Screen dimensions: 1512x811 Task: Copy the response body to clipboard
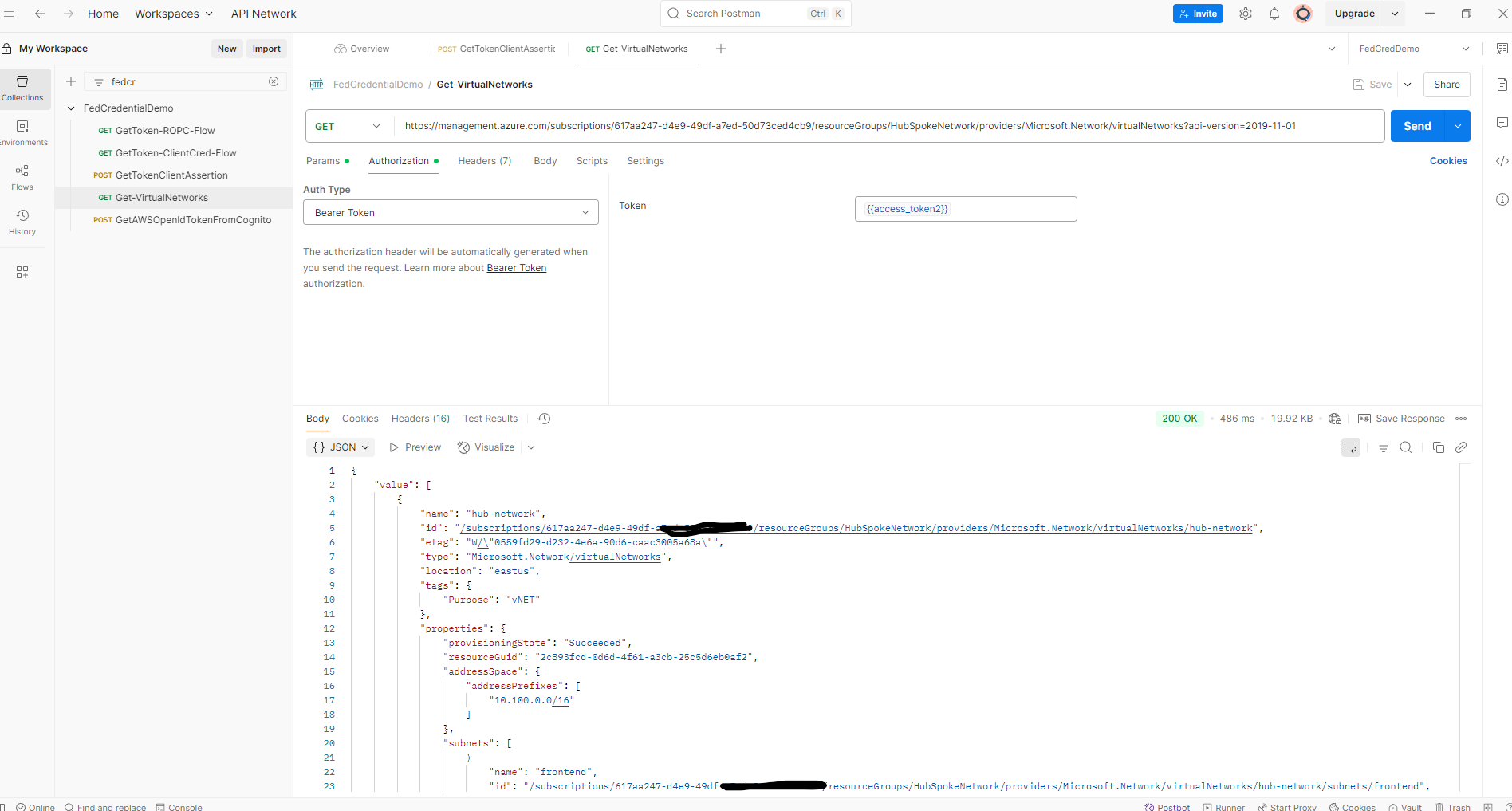click(x=1439, y=447)
